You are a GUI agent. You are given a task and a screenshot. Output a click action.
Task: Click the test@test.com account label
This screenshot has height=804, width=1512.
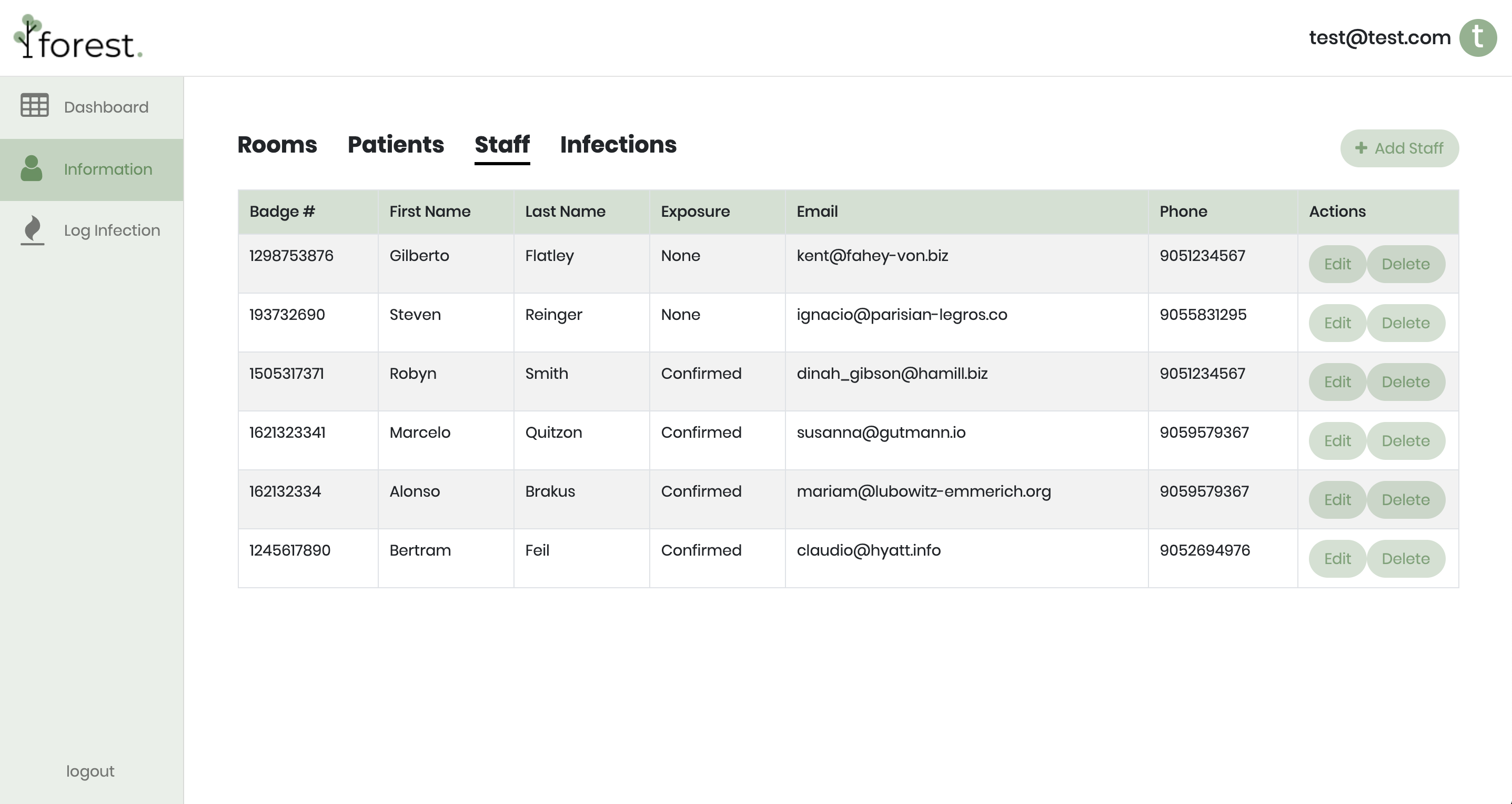pyautogui.click(x=1379, y=37)
